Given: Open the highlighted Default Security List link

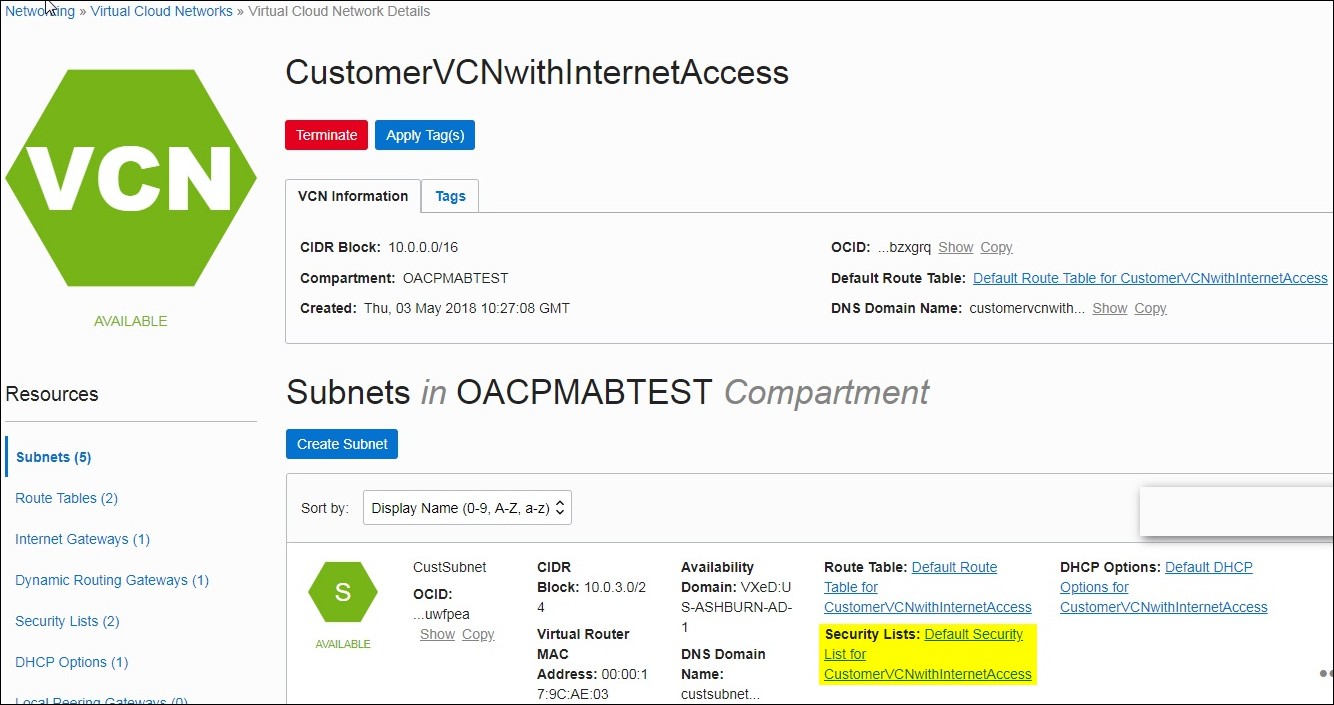Looking at the screenshot, I should tap(927, 655).
